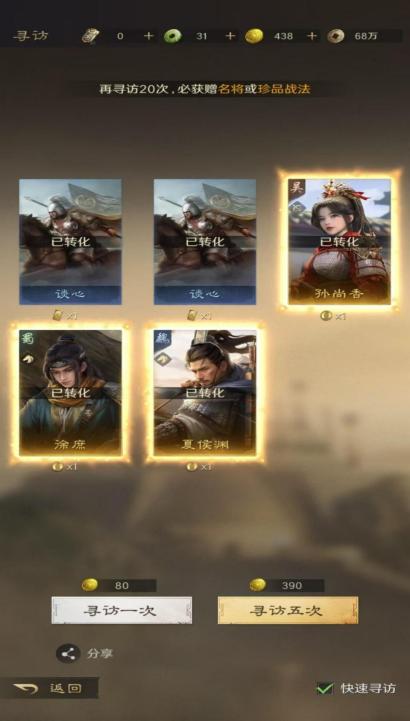Screen dimensions: 410x721
Task: Add more jade using plus next to 31
Action: click(x=230, y=36)
